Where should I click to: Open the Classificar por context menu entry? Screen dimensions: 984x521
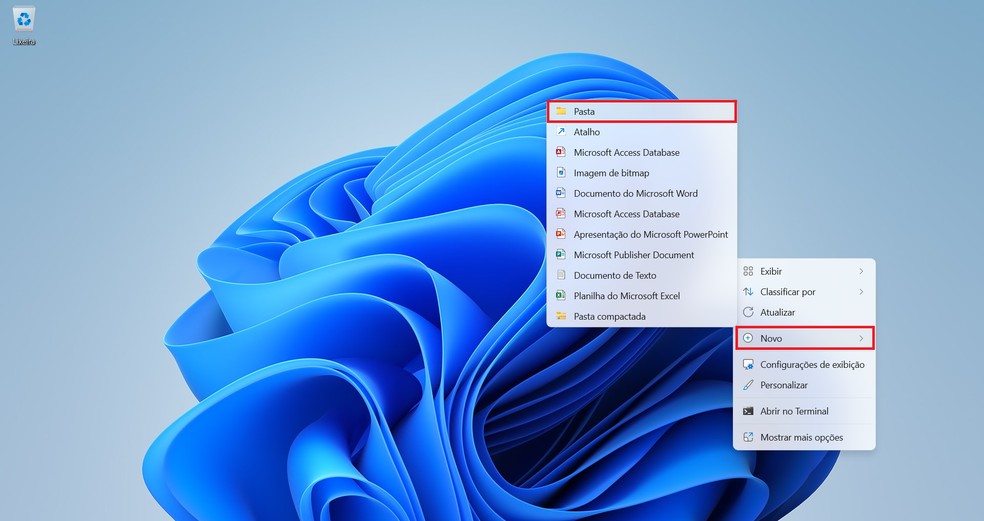tap(804, 292)
